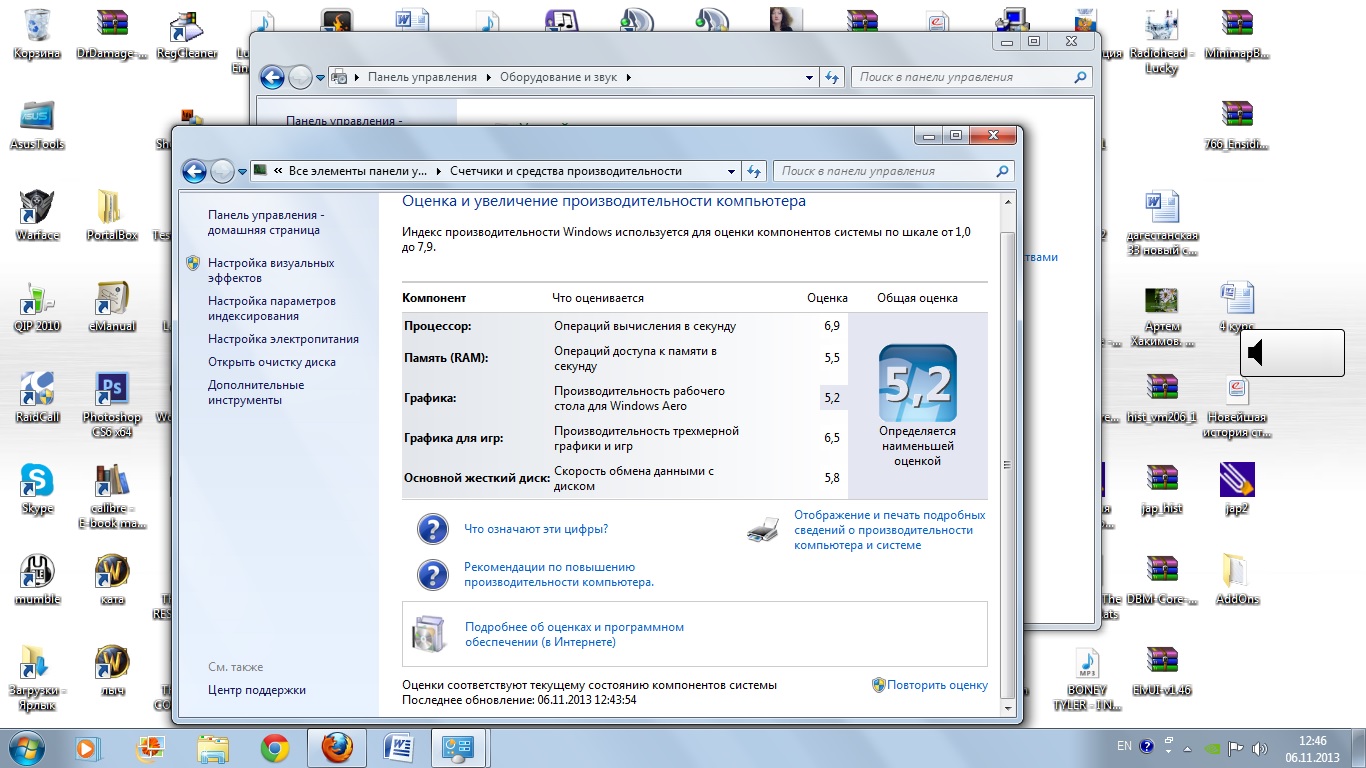The width and height of the screenshot is (1366, 768).
Task: Open NVIDIA tray icon
Action: pos(1212,746)
